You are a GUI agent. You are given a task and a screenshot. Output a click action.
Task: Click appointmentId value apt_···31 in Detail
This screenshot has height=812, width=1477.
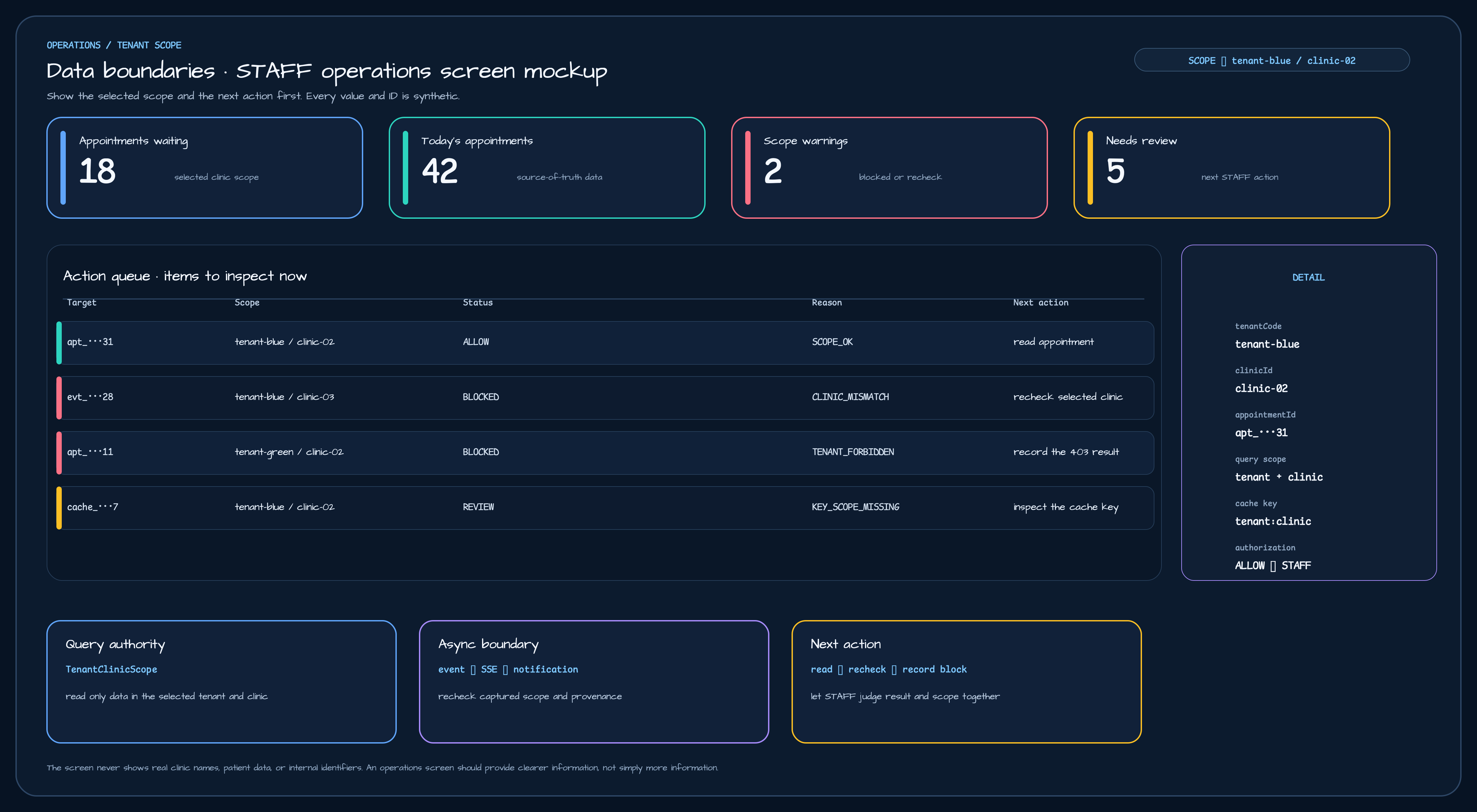[x=1261, y=433]
